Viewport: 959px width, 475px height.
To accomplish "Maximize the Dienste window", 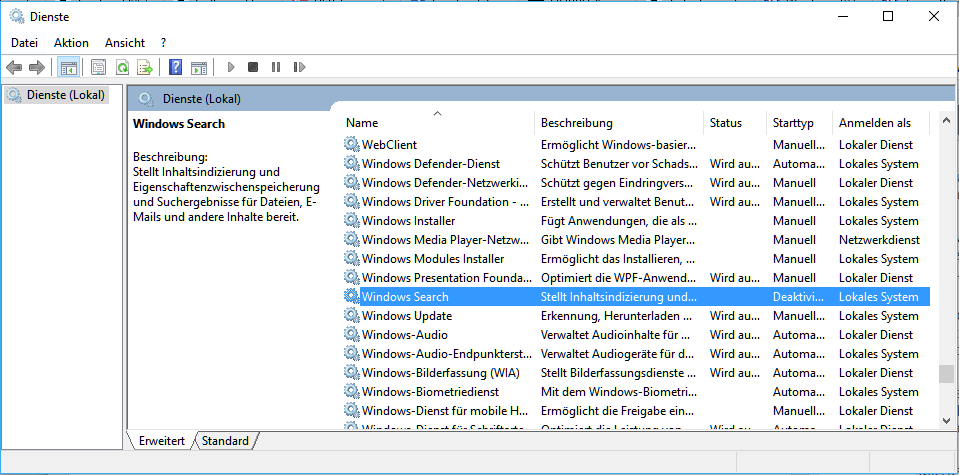I will point(888,17).
